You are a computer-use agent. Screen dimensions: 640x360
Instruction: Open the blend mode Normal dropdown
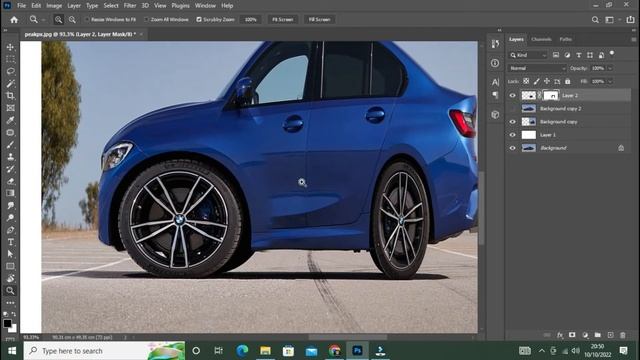point(537,68)
